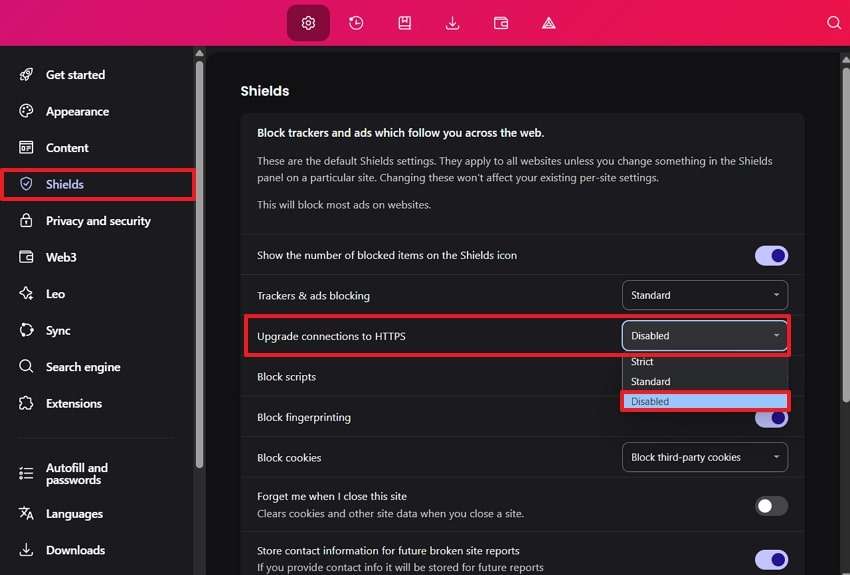Open the Wallet icon in top bar
Image resolution: width=850 pixels, height=575 pixels.
click(x=501, y=23)
